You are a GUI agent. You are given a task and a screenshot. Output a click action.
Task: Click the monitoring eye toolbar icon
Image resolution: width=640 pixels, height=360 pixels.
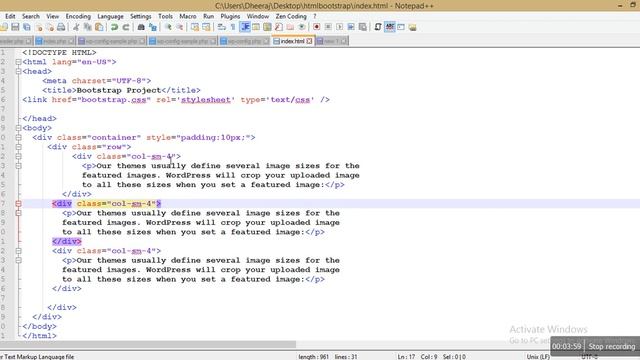pos(302,27)
